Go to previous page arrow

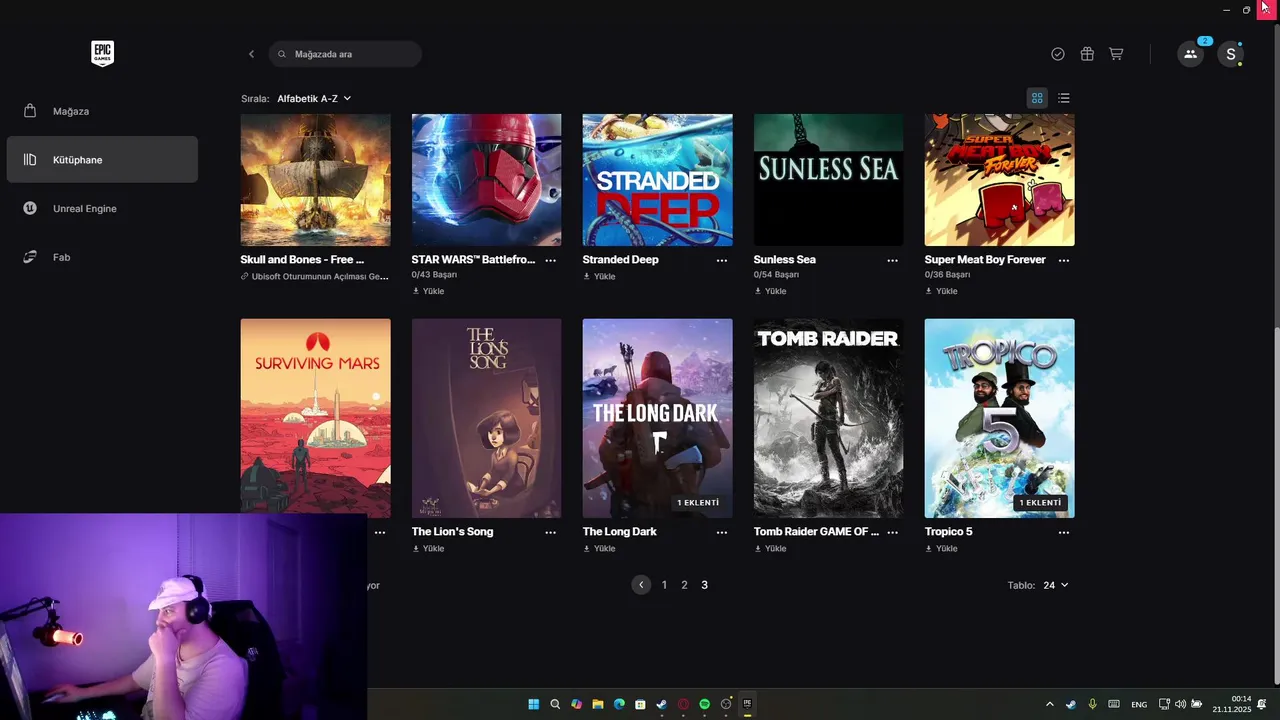tap(641, 585)
